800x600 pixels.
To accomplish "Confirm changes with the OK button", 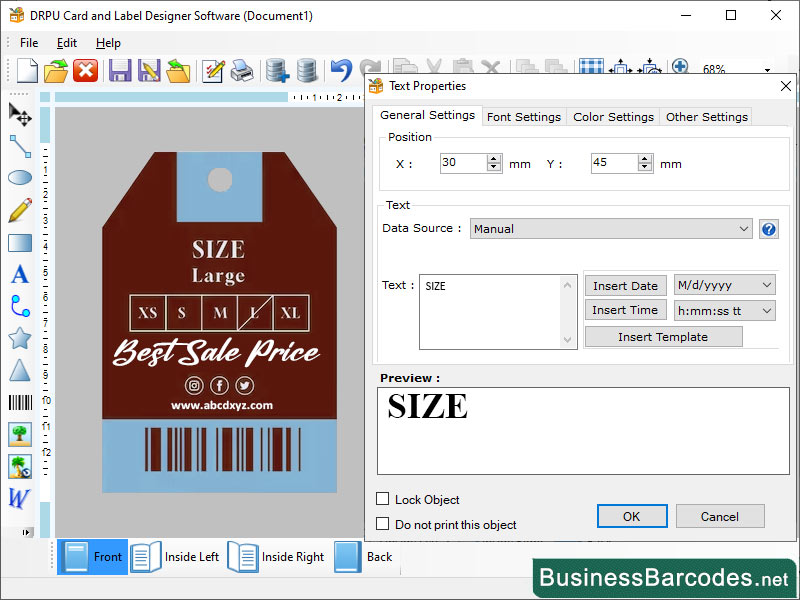I will [631, 516].
